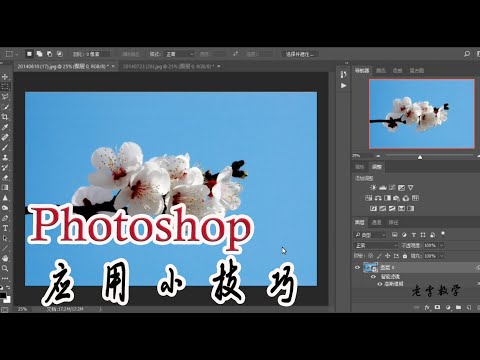Select the Polygonal Lasso tool
The height and width of the screenshot is (360, 480).
[x=5, y=97]
